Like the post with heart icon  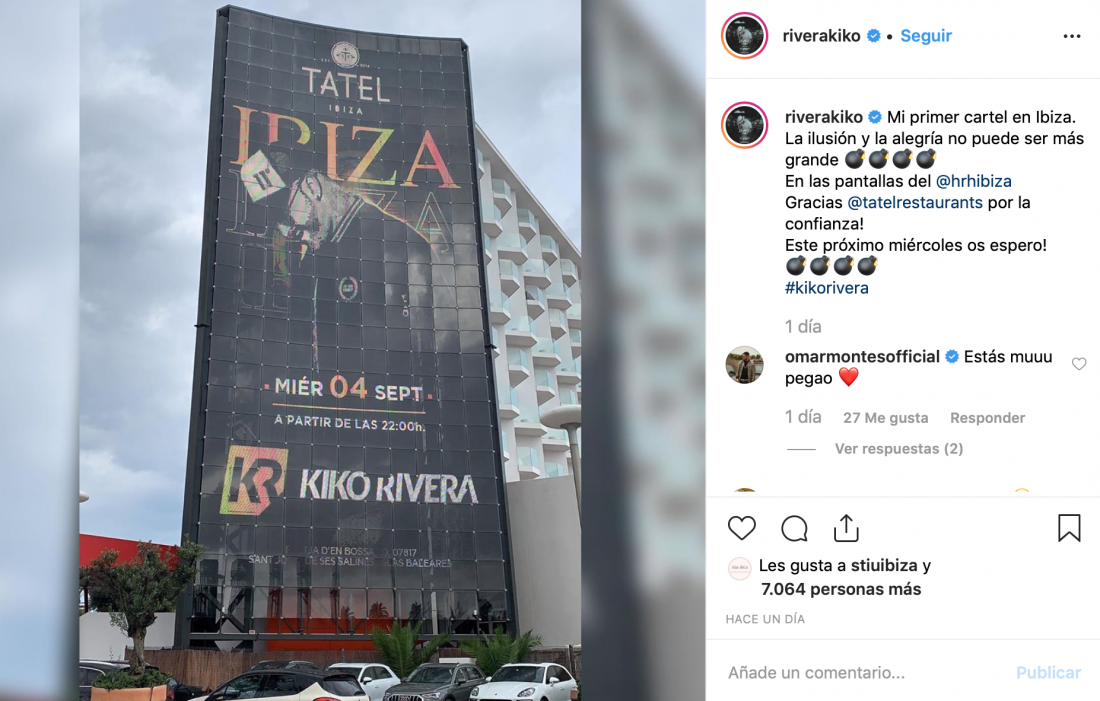pos(742,528)
